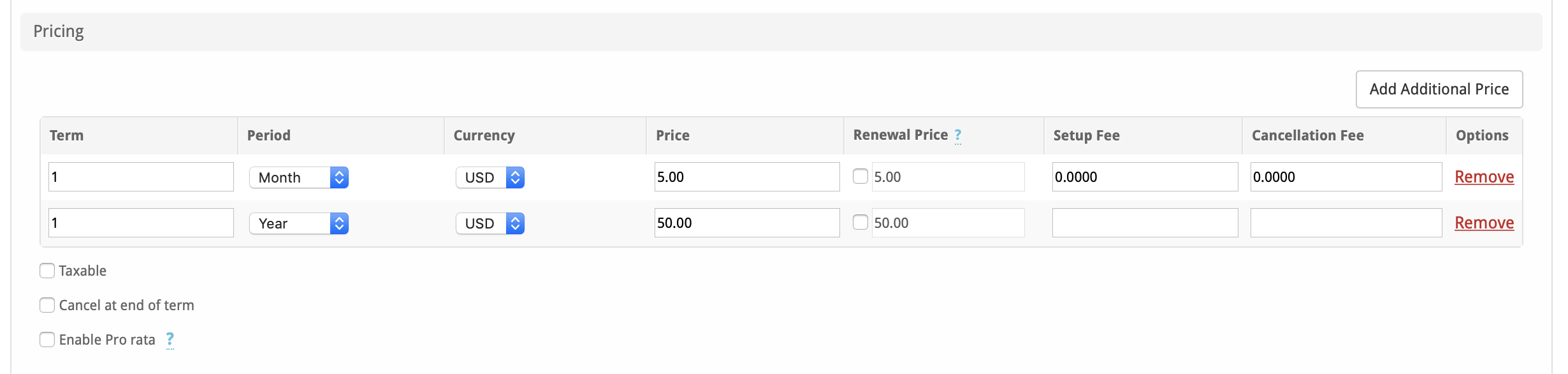The width and height of the screenshot is (1568, 374).
Task: Click the Renewal Price help question mark
Action: [957, 135]
